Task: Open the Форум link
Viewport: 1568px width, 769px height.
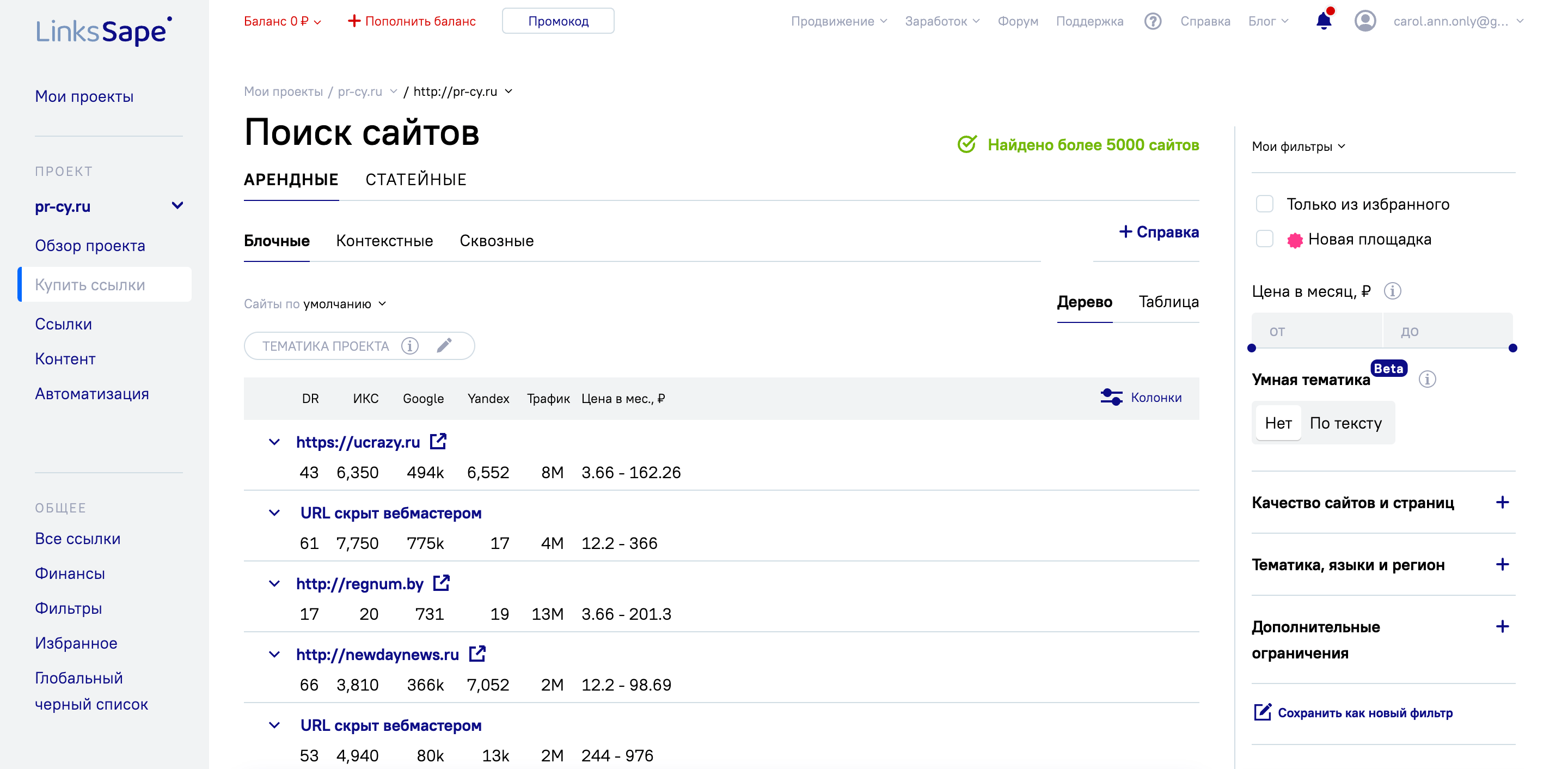Action: click(1018, 21)
